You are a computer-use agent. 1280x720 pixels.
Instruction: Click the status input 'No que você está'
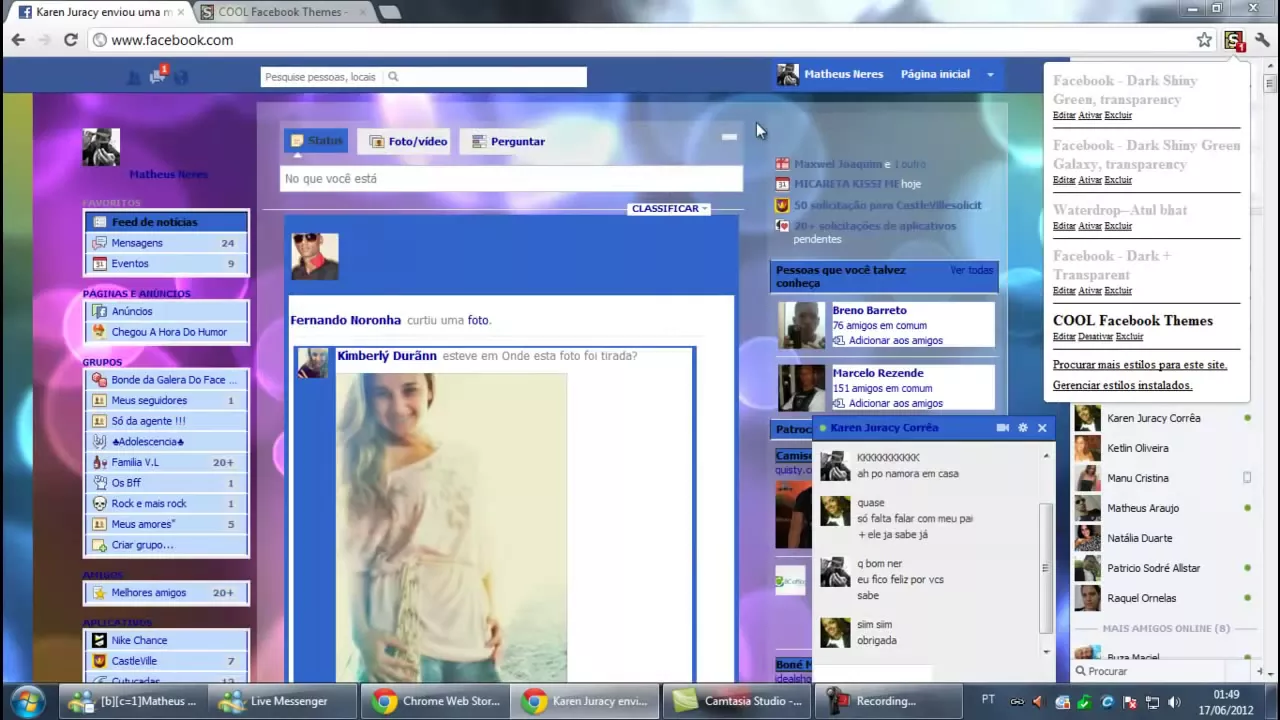click(511, 178)
